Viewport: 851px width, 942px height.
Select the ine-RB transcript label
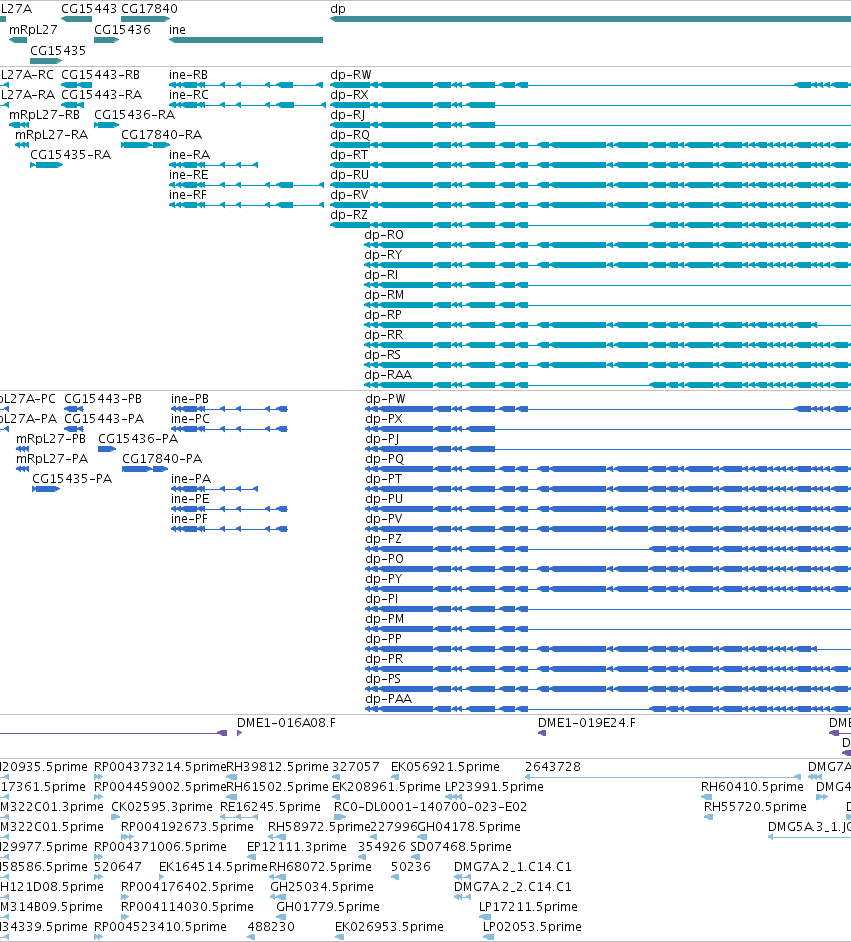pyautogui.click(x=189, y=74)
